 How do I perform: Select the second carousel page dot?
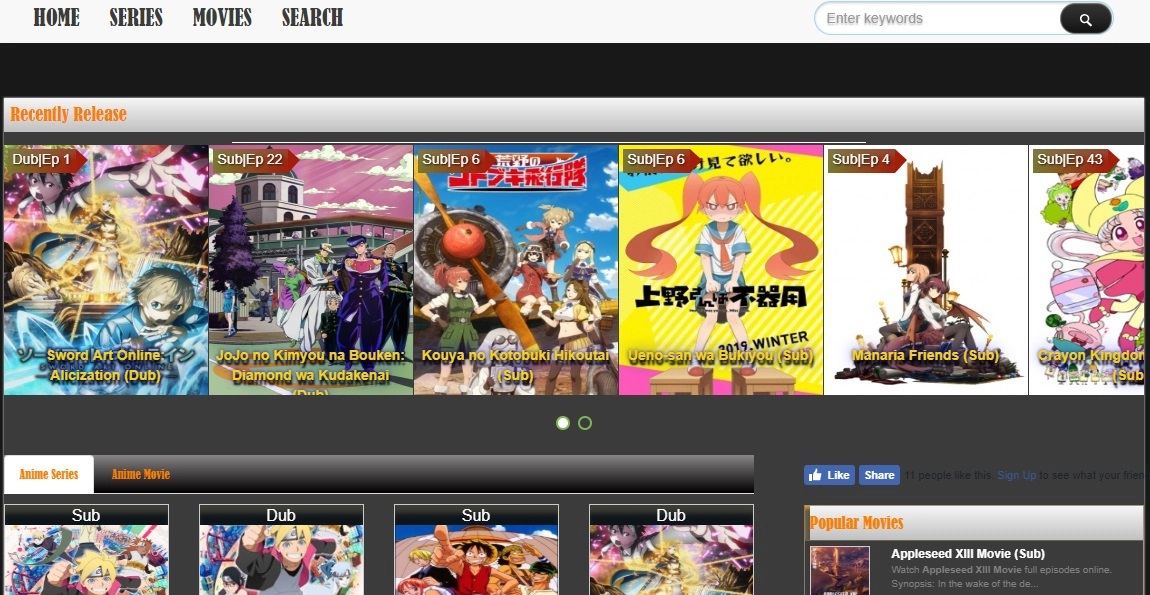click(585, 423)
